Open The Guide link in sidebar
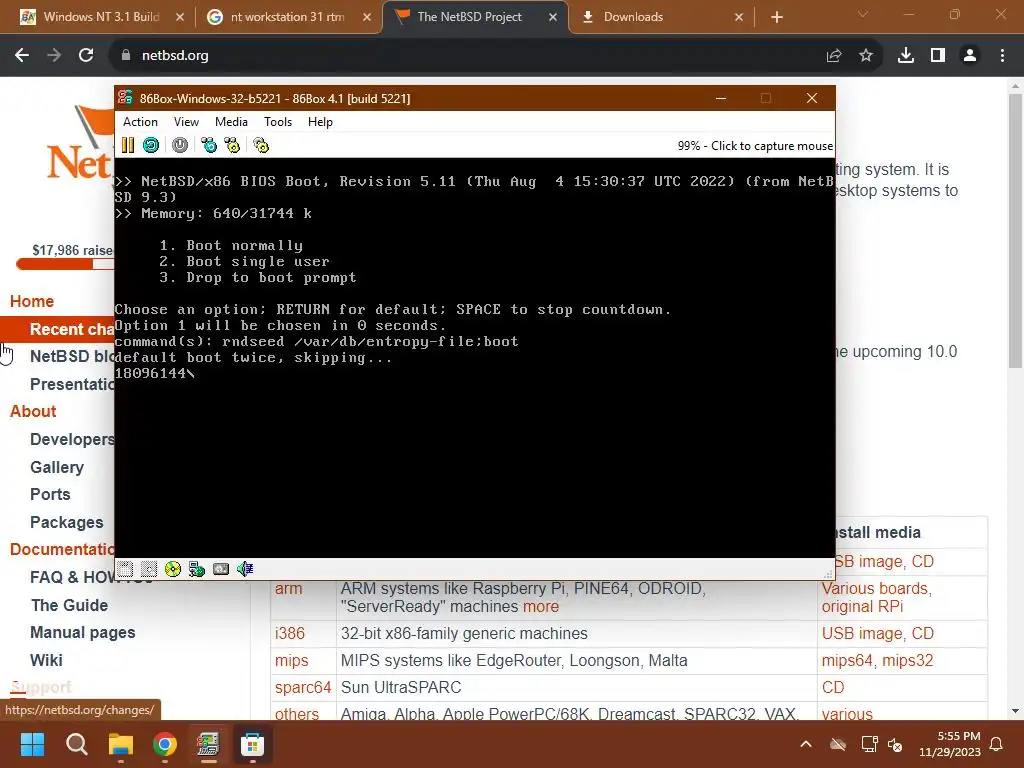This screenshot has height=768, width=1024. (69, 605)
